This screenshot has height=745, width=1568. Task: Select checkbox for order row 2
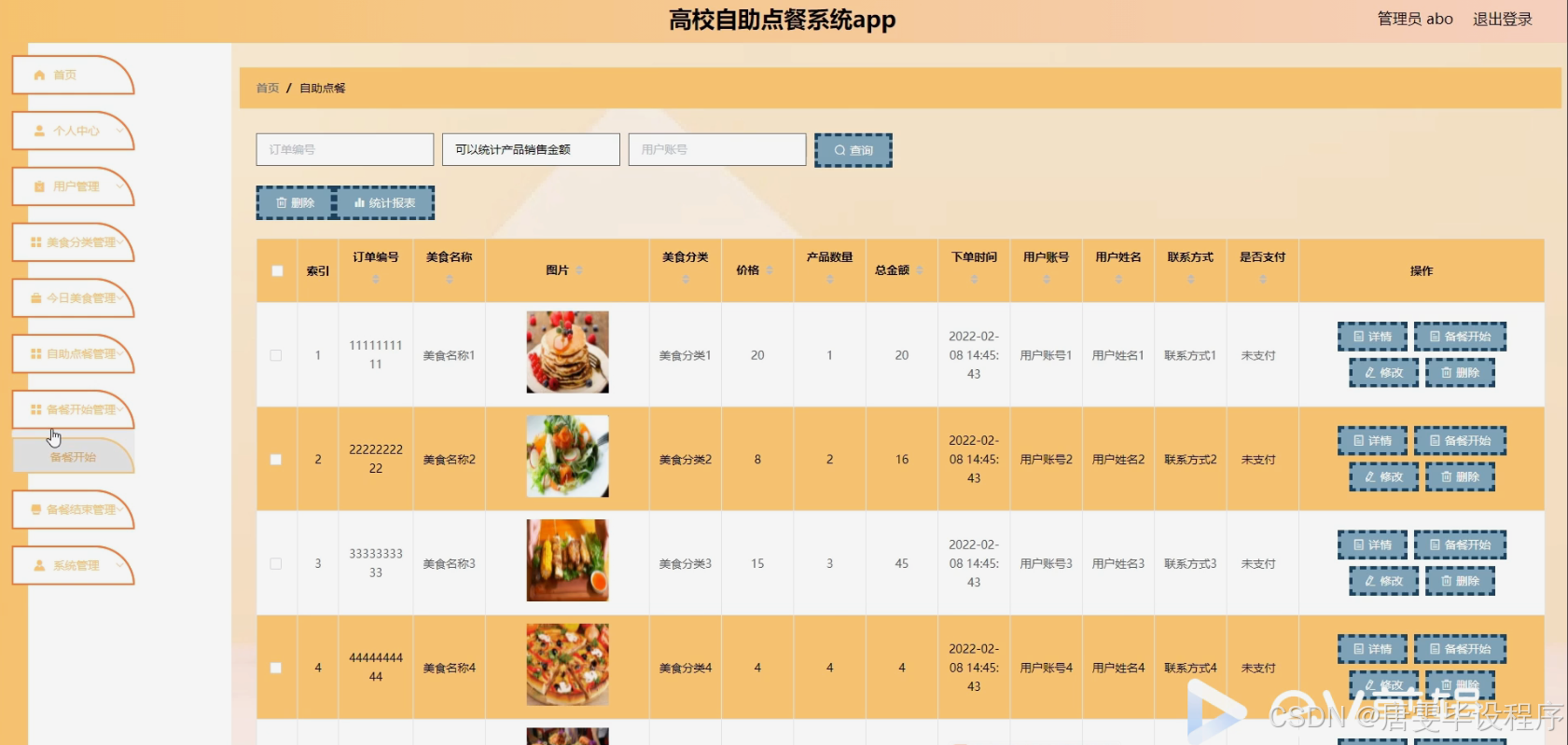pos(276,460)
